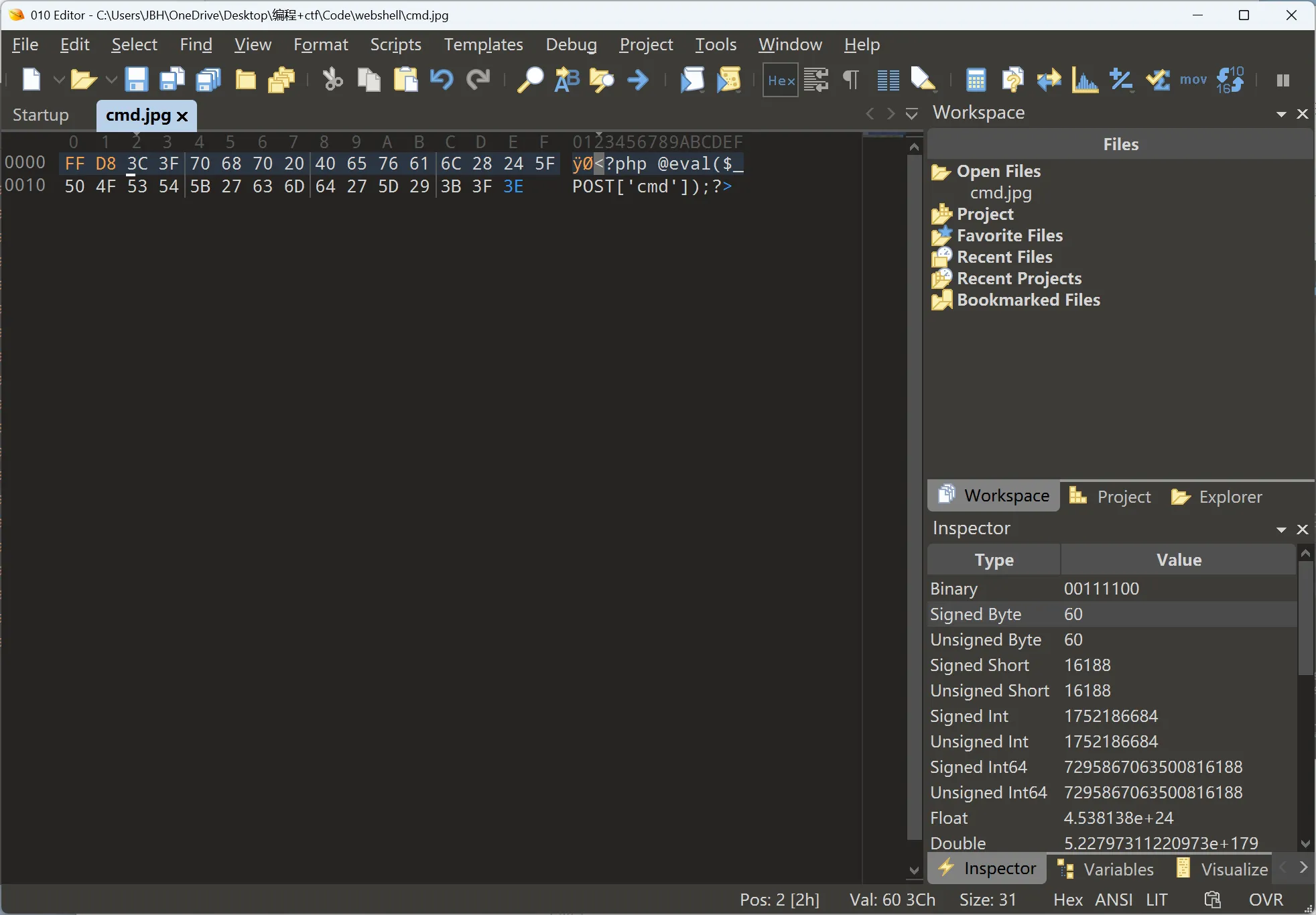1316x915 pixels.
Task: Open dropdown arrow next to New file
Action: [x=59, y=80]
